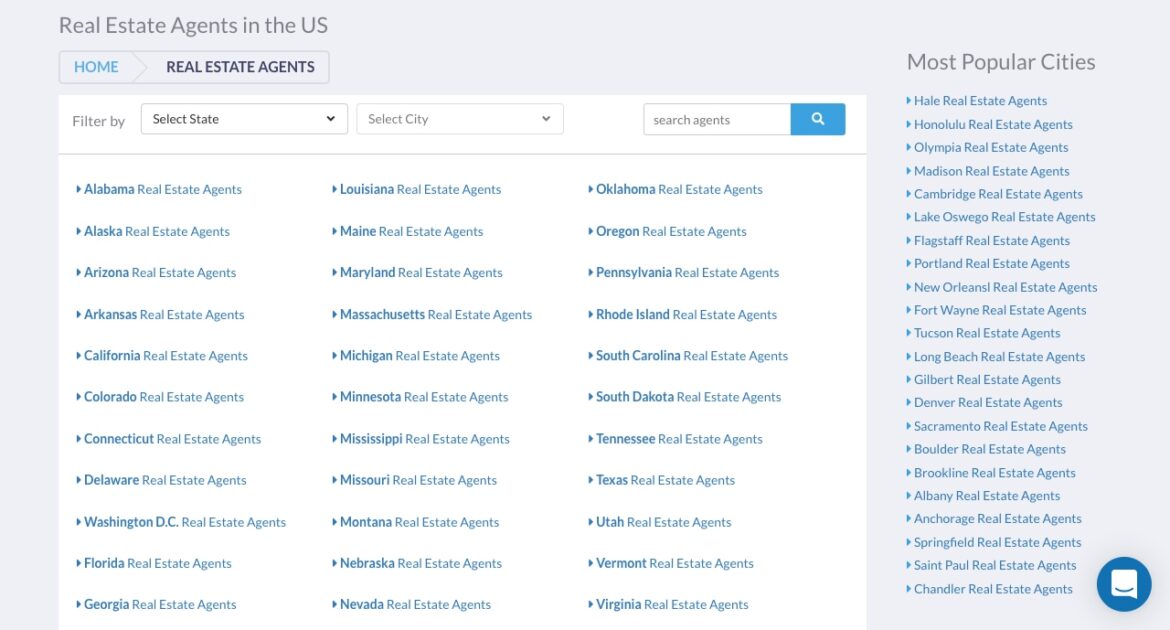Select Lake Oswego Real Estate Agents
Screen dimensions: 1170x630
[1004, 217]
